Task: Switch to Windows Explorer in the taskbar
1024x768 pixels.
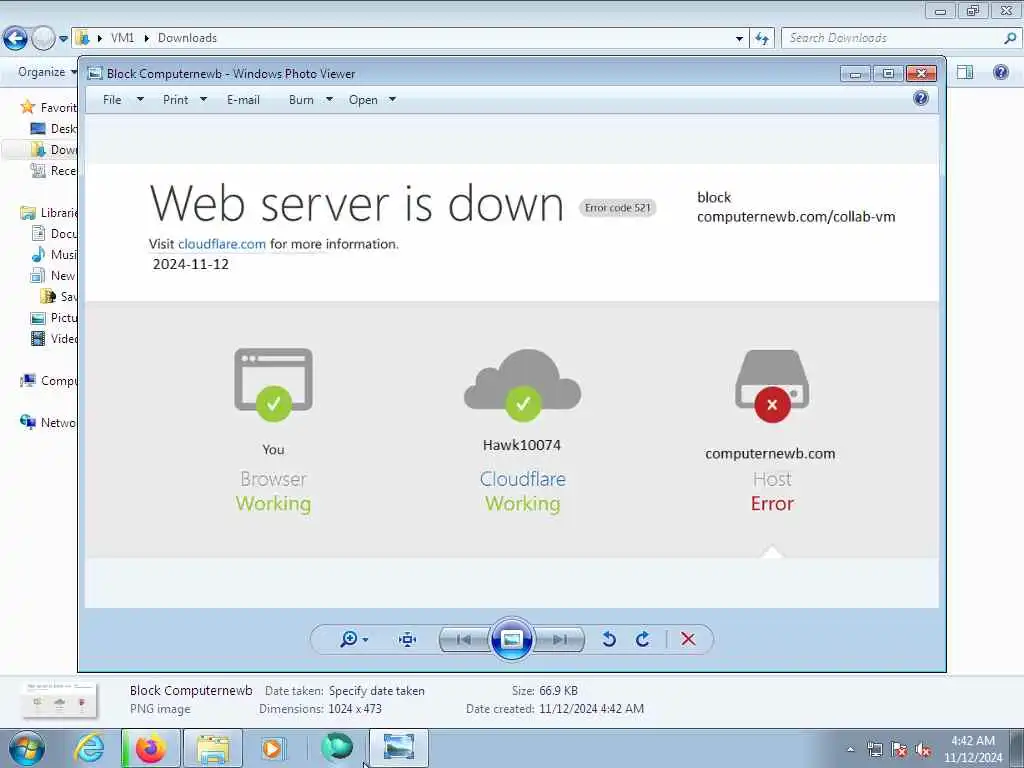Action: [213, 748]
